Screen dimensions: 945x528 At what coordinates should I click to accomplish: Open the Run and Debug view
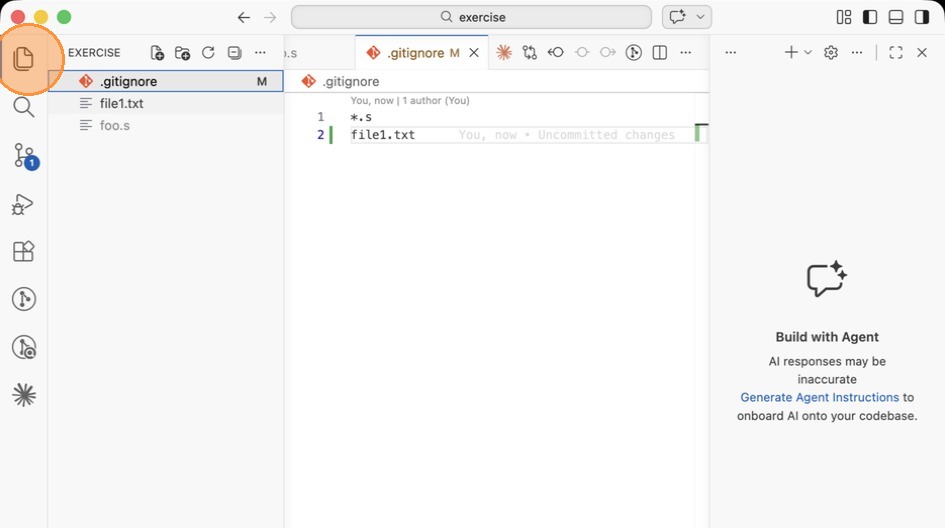coord(23,204)
